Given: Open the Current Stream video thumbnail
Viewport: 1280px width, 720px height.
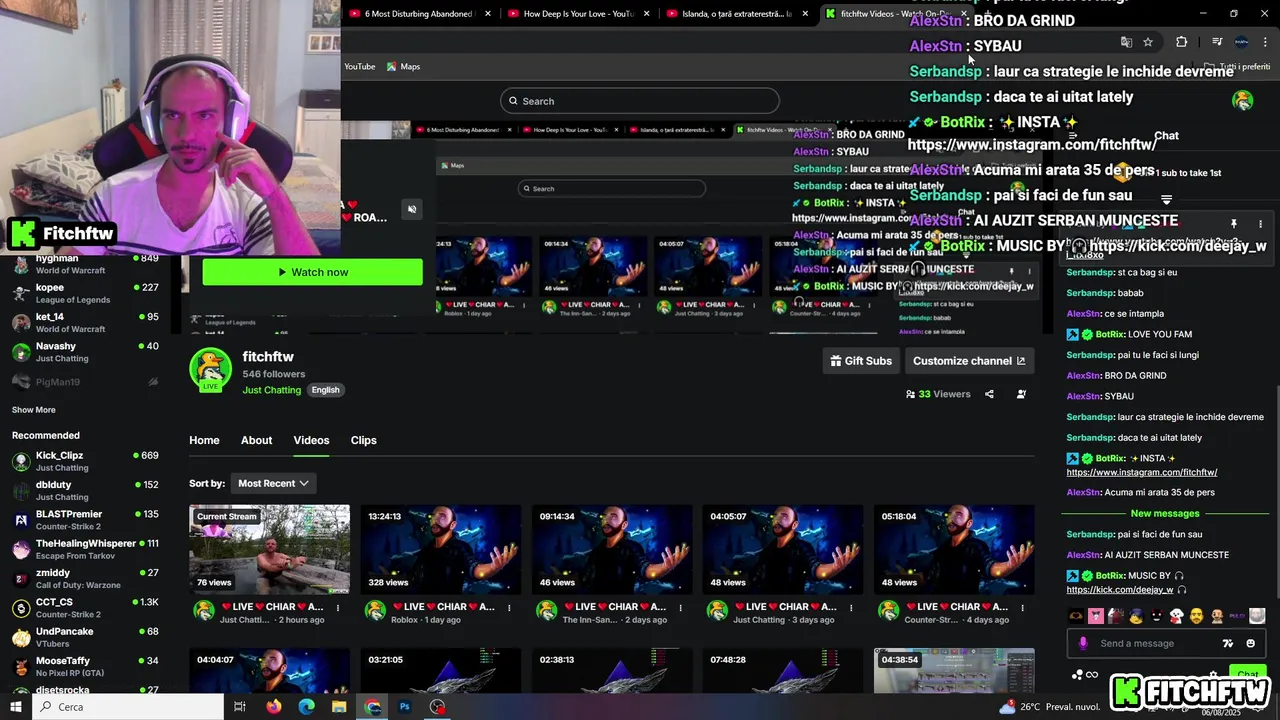Looking at the screenshot, I should [x=270, y=549].
